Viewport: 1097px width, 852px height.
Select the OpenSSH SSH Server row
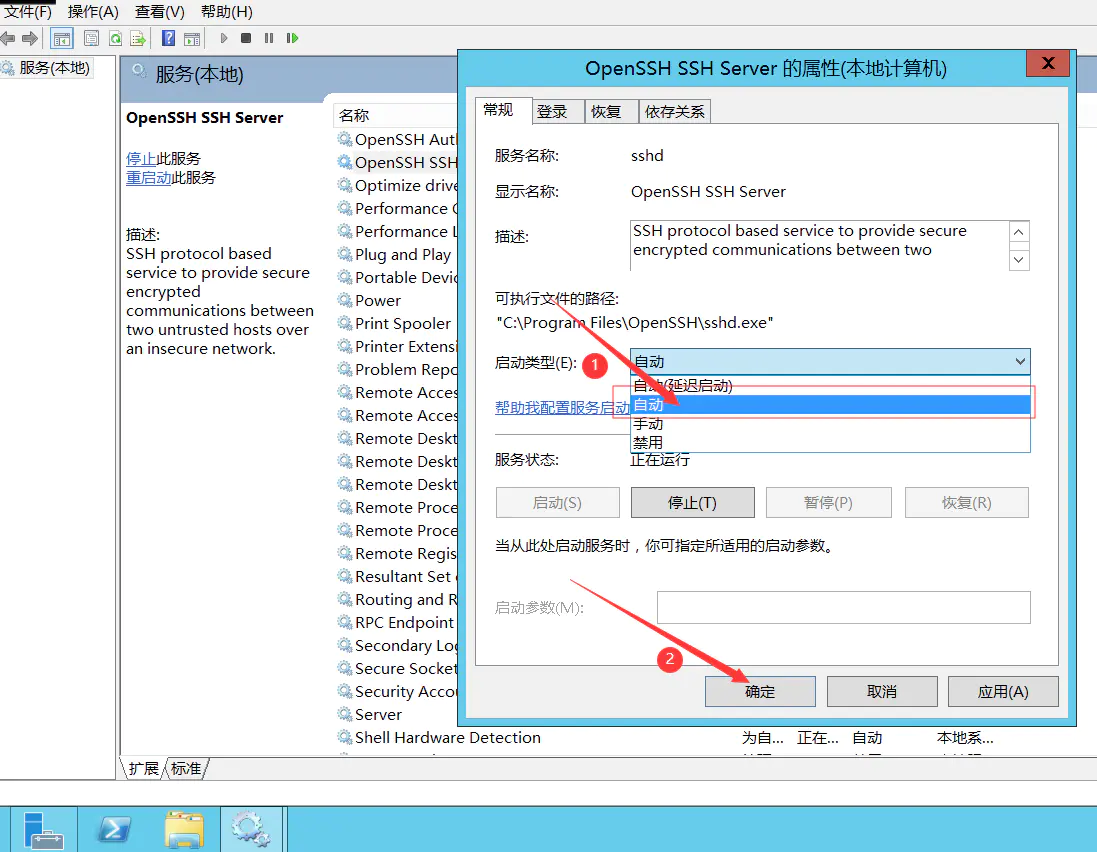397,162
